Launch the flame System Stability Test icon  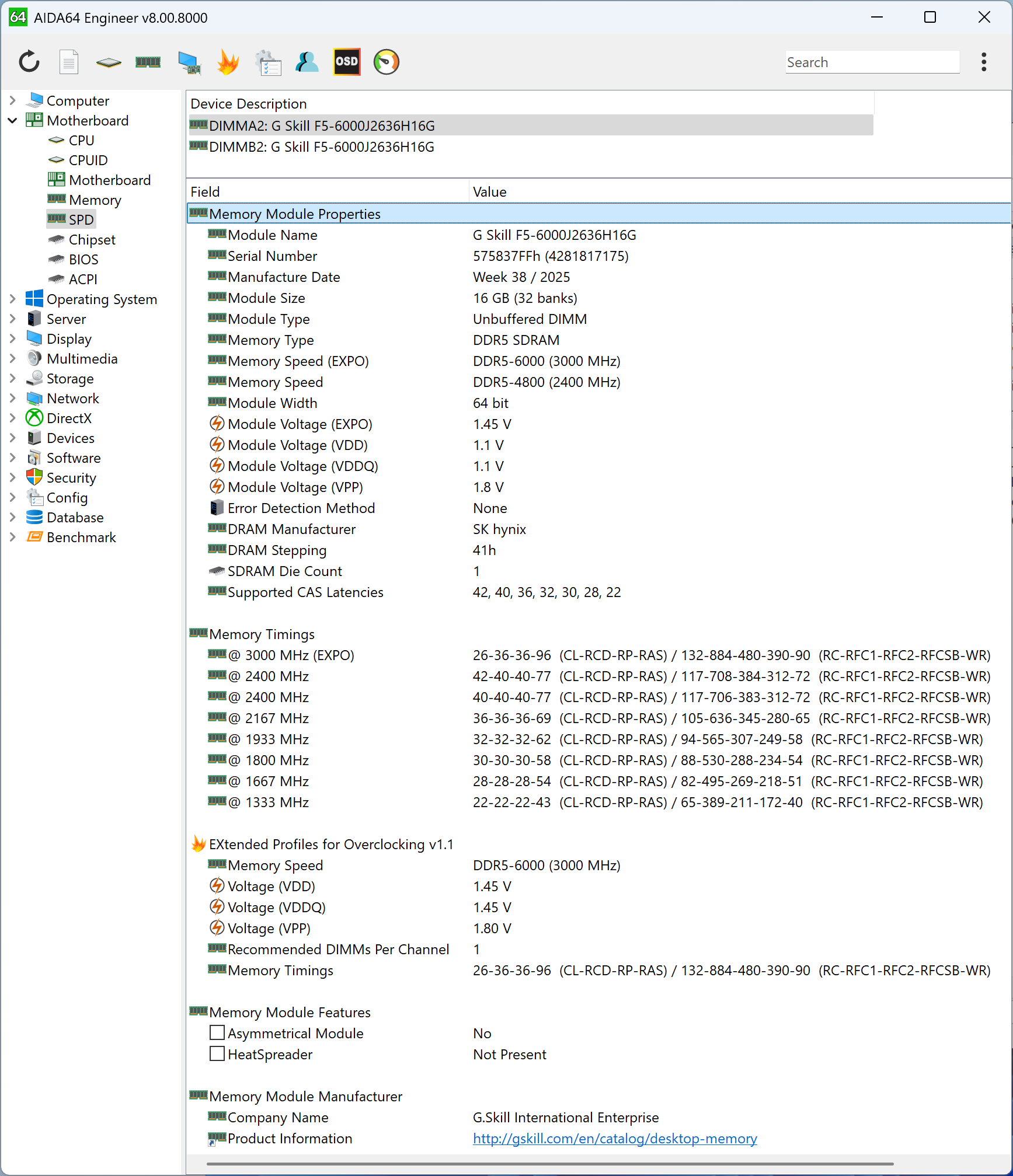point(228,62)
